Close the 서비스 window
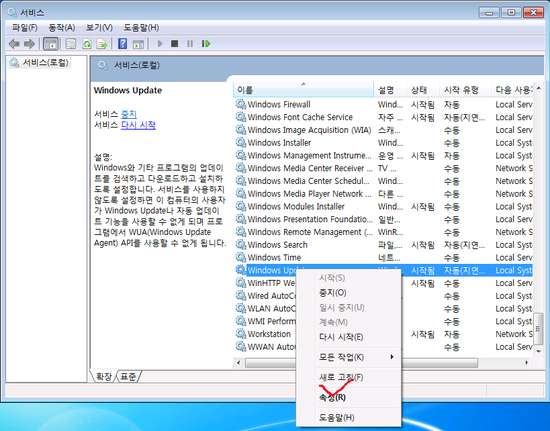The height and width of the screenshot is (431, 550). point(533,13)
